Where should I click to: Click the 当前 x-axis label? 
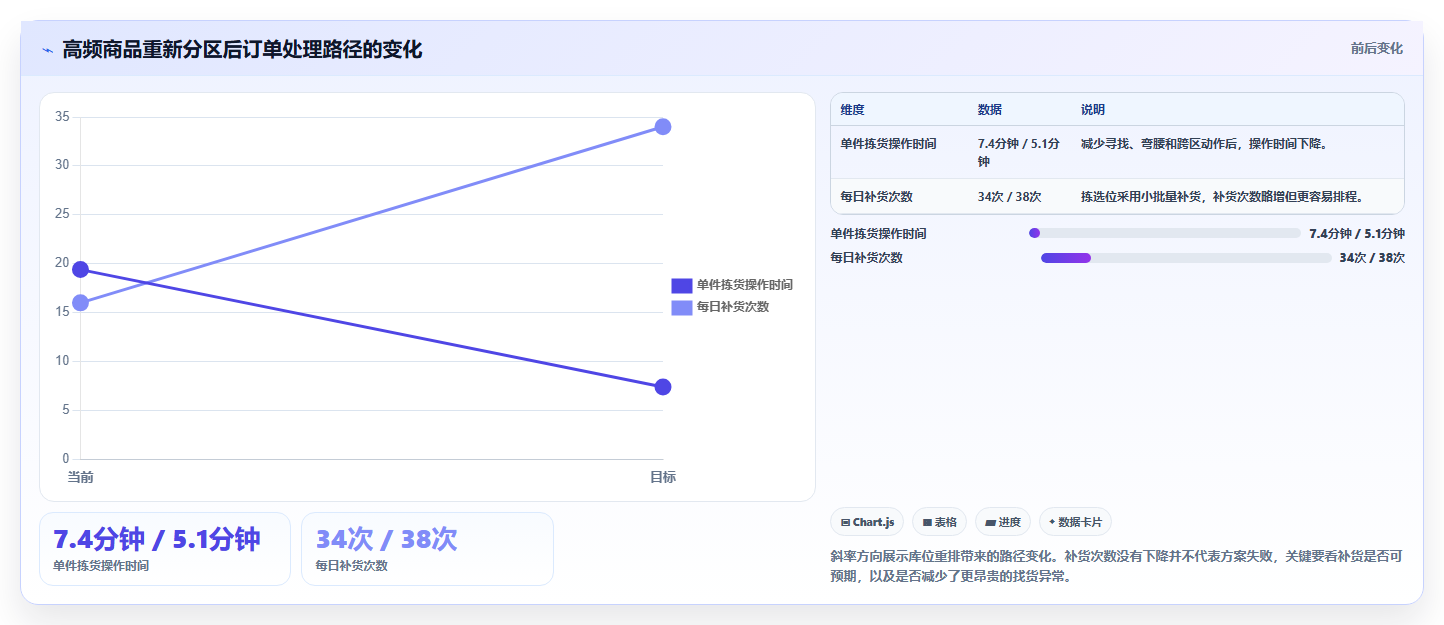(x=81, y=477)
